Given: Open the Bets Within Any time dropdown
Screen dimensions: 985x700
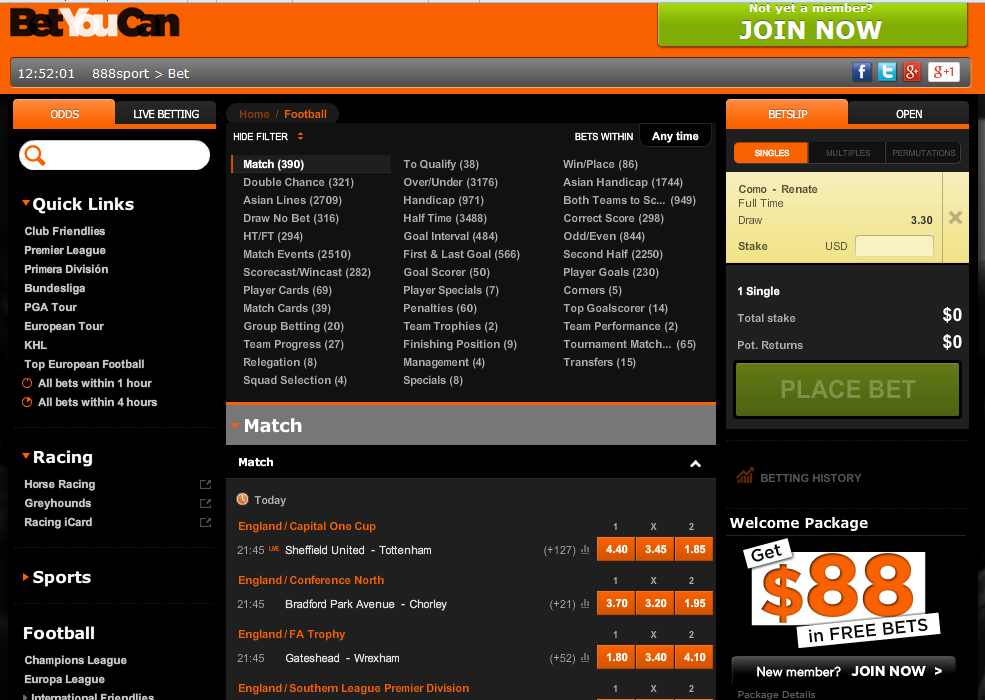Looking at the screenshot, I should pyautogui.click(x=675, y=136).
